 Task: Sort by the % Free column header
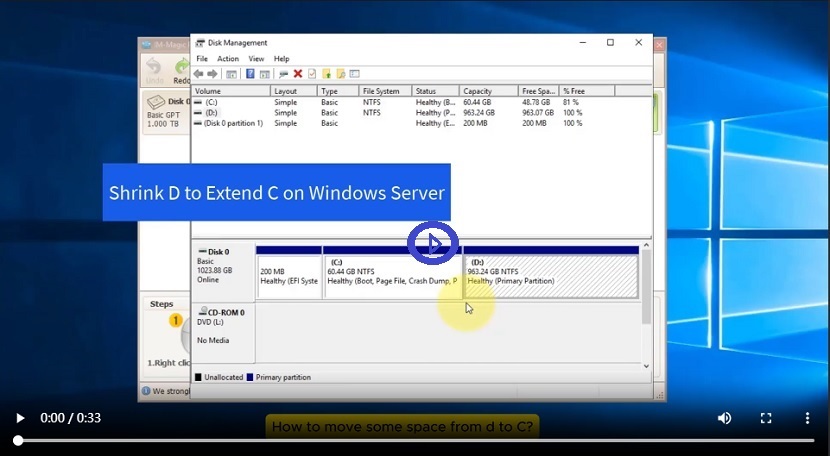pos(587,91)
